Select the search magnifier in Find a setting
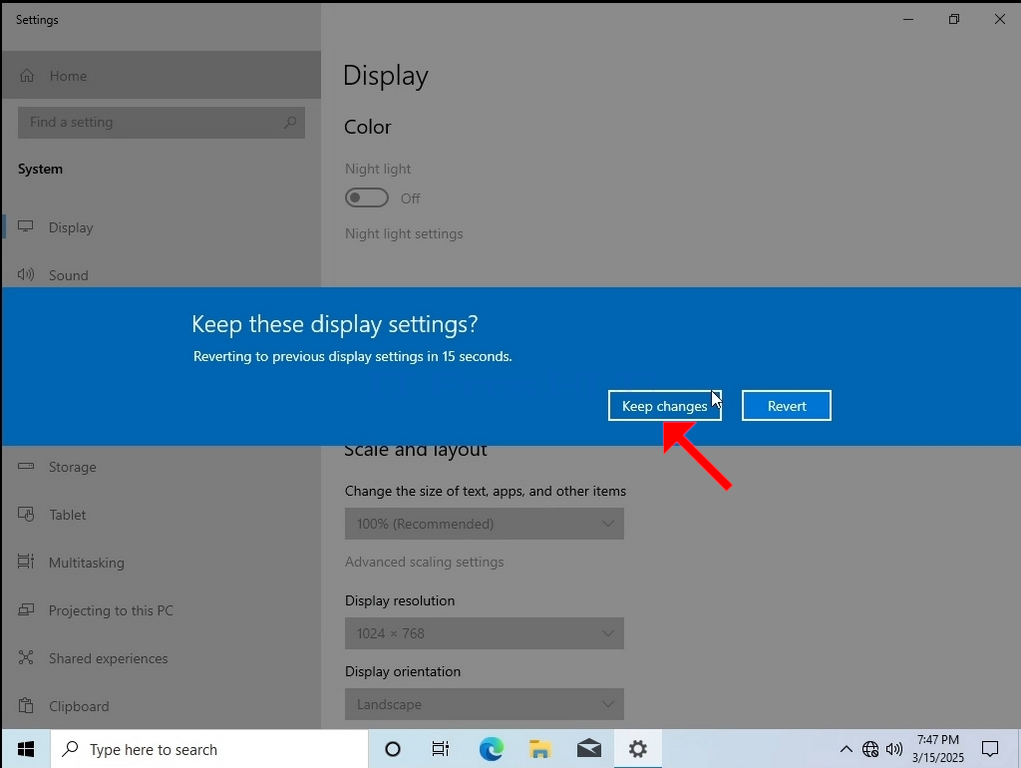 tap(290, 122)
